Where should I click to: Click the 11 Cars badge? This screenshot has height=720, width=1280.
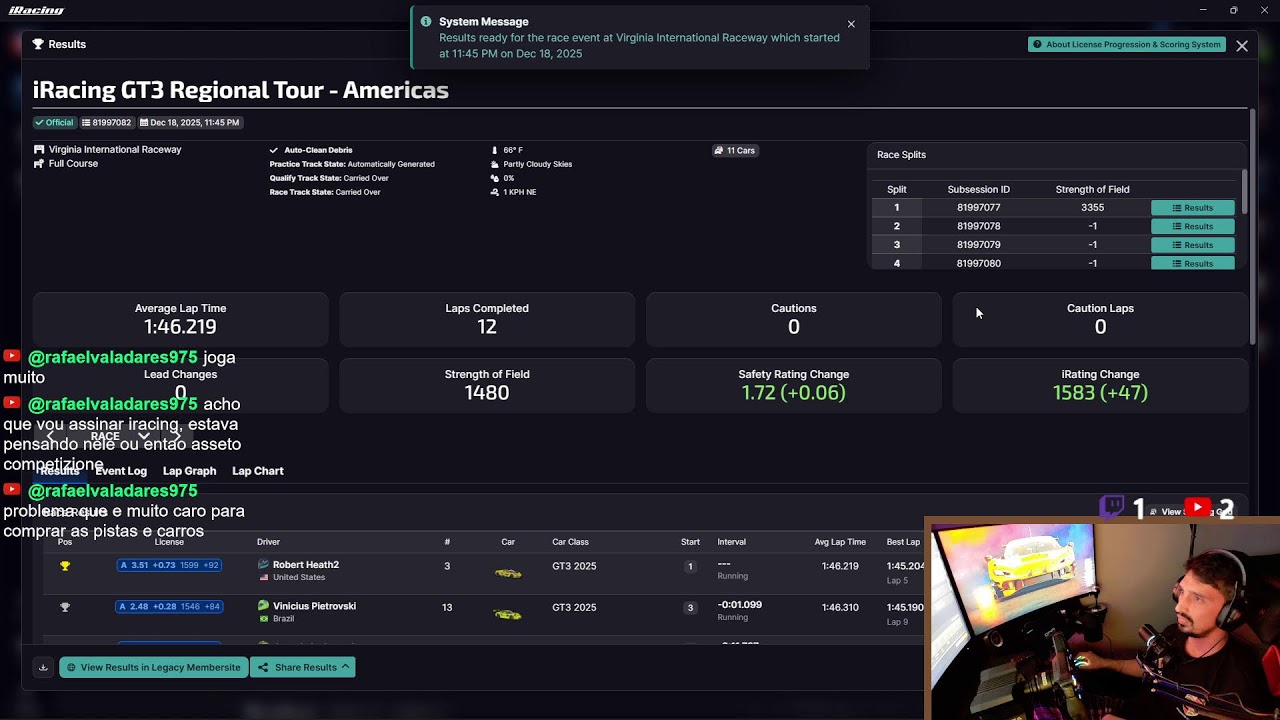tap(735, 151)
